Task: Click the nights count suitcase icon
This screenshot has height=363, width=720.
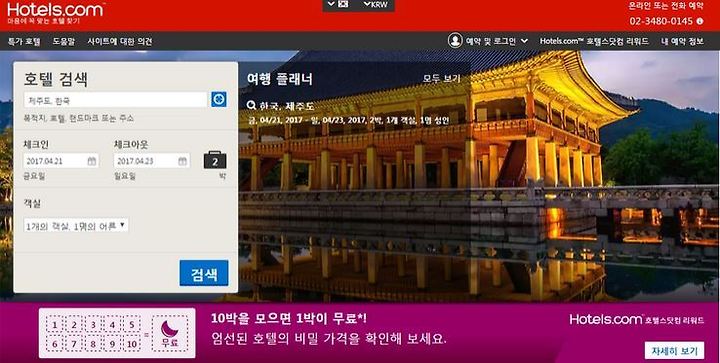Action: 215,160
